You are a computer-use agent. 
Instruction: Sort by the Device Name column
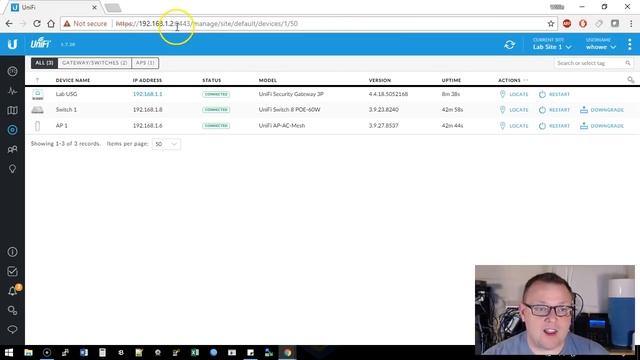point(73,80)
